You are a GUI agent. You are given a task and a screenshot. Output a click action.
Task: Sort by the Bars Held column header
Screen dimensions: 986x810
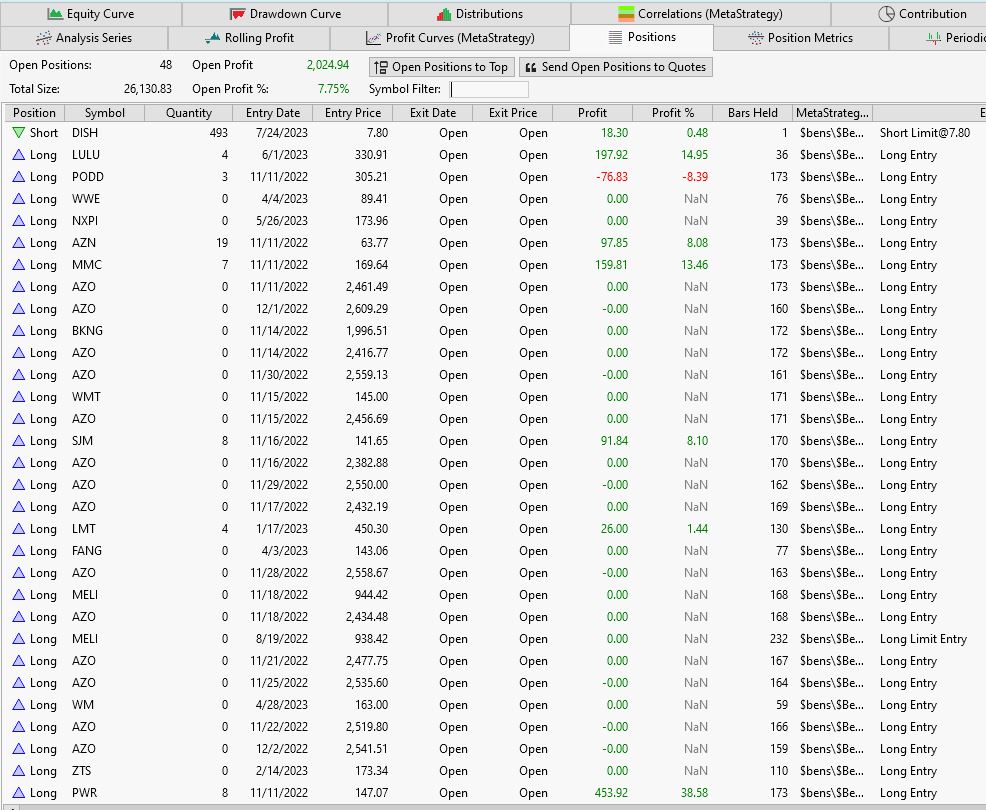[753, 113]
